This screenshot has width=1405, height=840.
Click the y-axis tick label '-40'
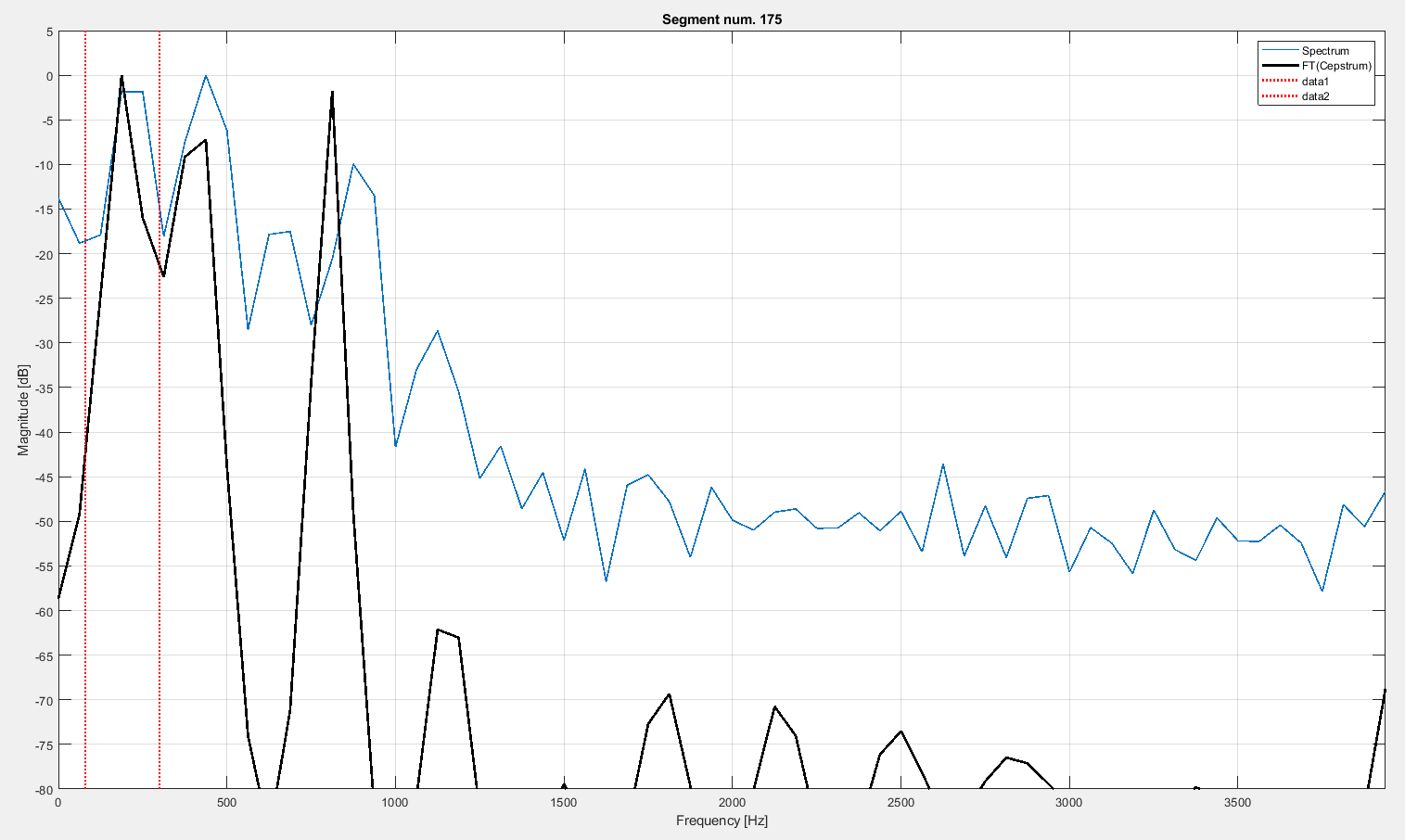coord(45,432)
